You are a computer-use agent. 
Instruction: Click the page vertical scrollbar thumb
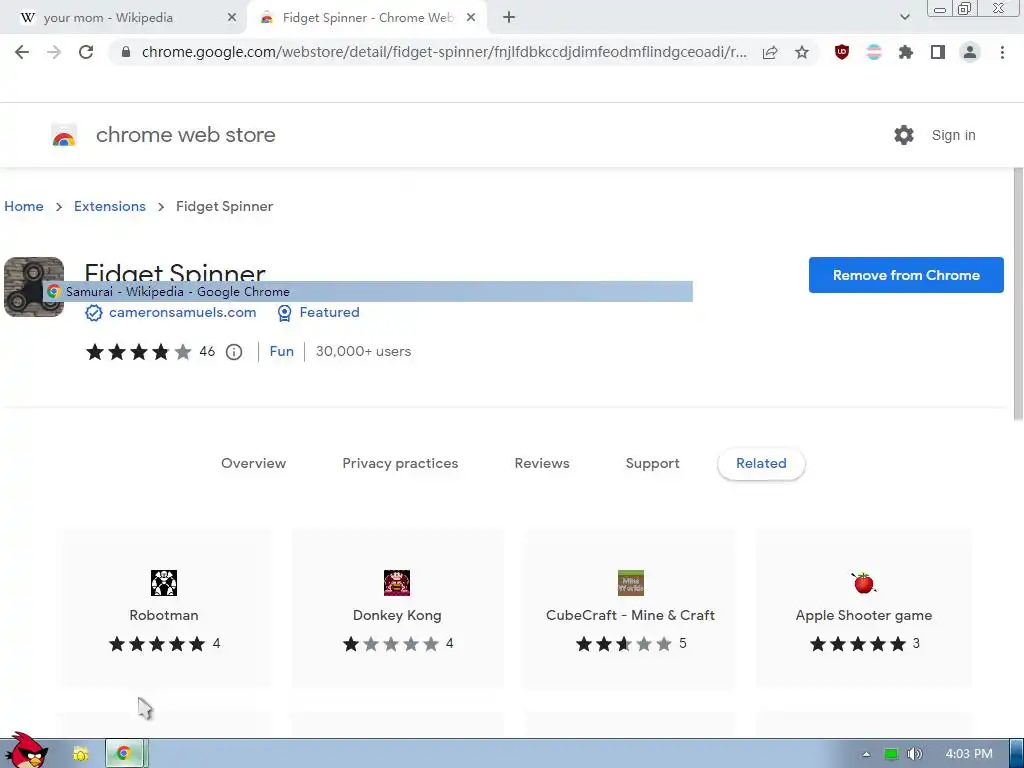pyautogui.click(x=1018, y=294)
